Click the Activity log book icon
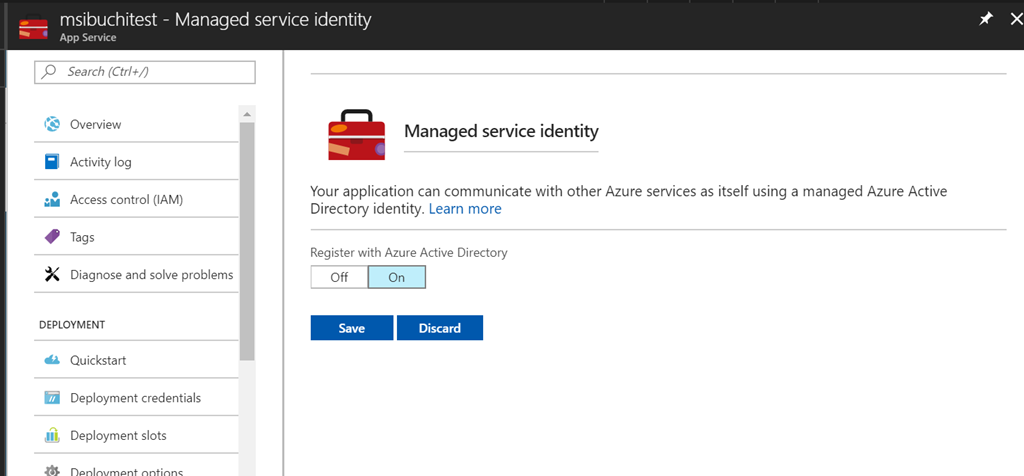Image resolution: width=1024 pixels, height=476 pixels. pos(52,162)
